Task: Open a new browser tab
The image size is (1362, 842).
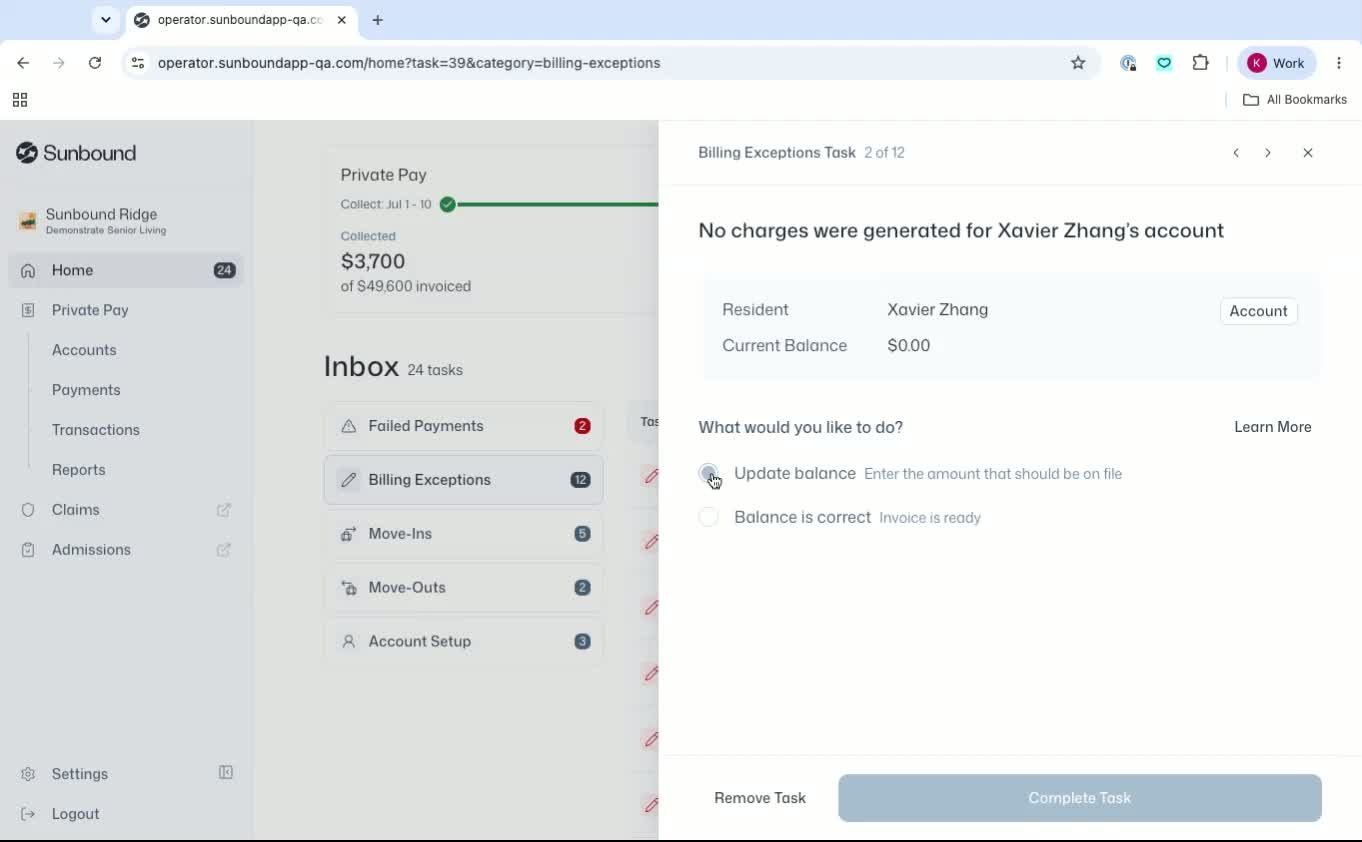Action: pyautogui.click(x=377, y=20)
